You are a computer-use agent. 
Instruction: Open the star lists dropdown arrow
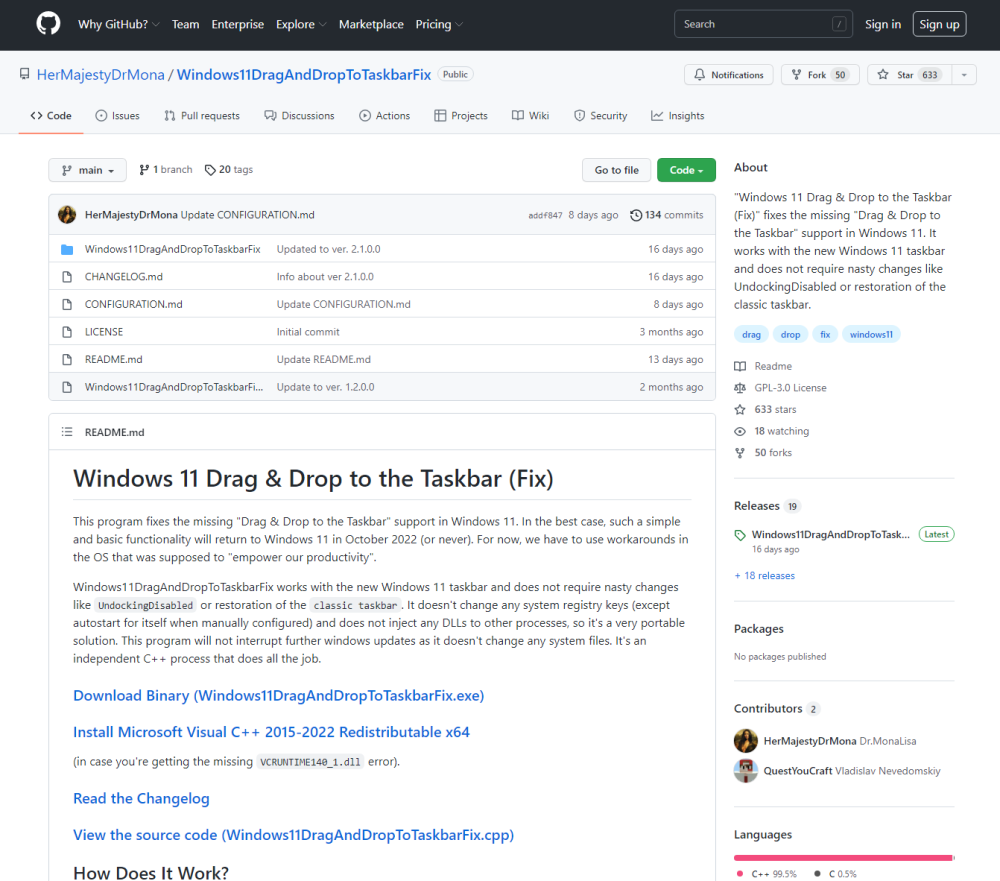(964, 75)
